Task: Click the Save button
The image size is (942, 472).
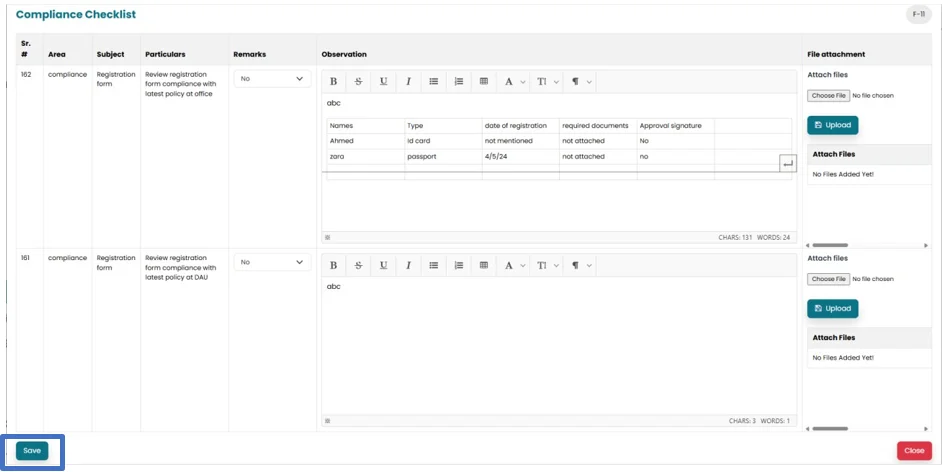Action: [x=32, y=451]
